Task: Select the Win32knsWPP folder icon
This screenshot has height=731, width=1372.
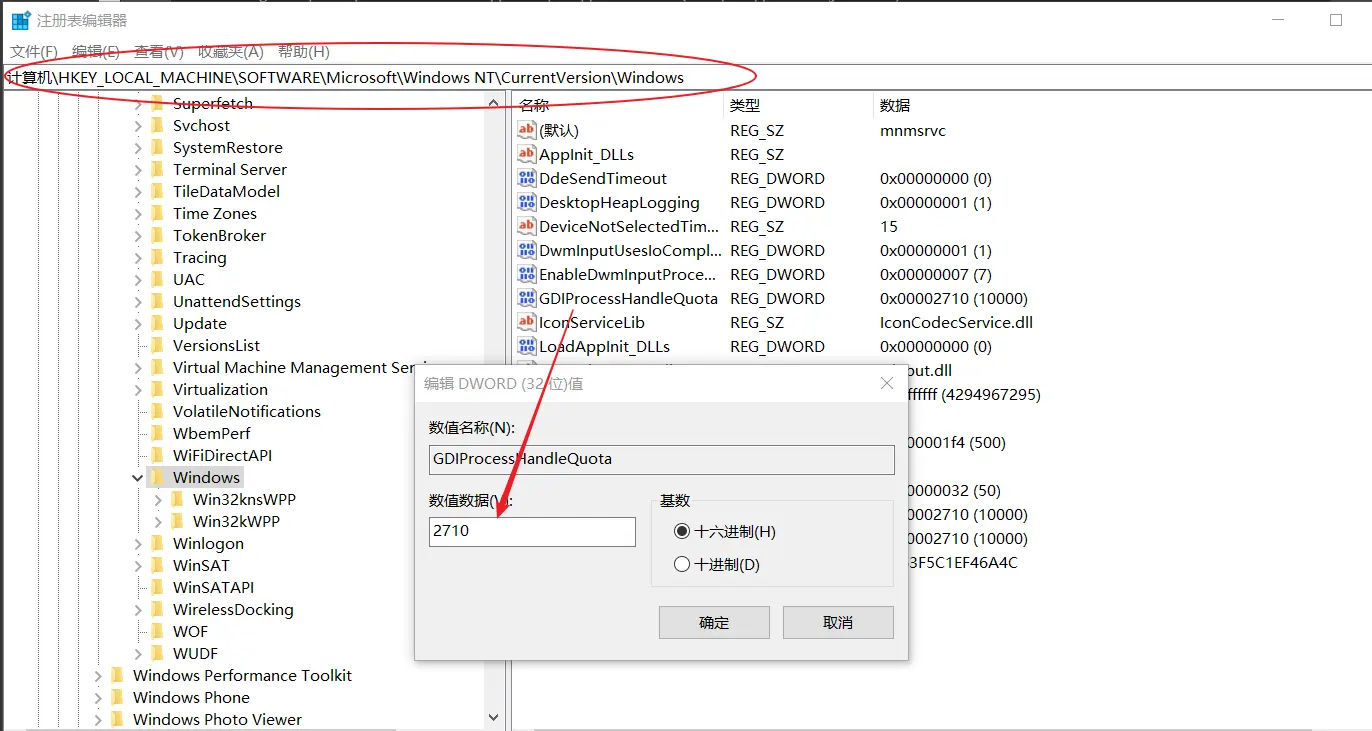Action: click(x=177, y=499)
